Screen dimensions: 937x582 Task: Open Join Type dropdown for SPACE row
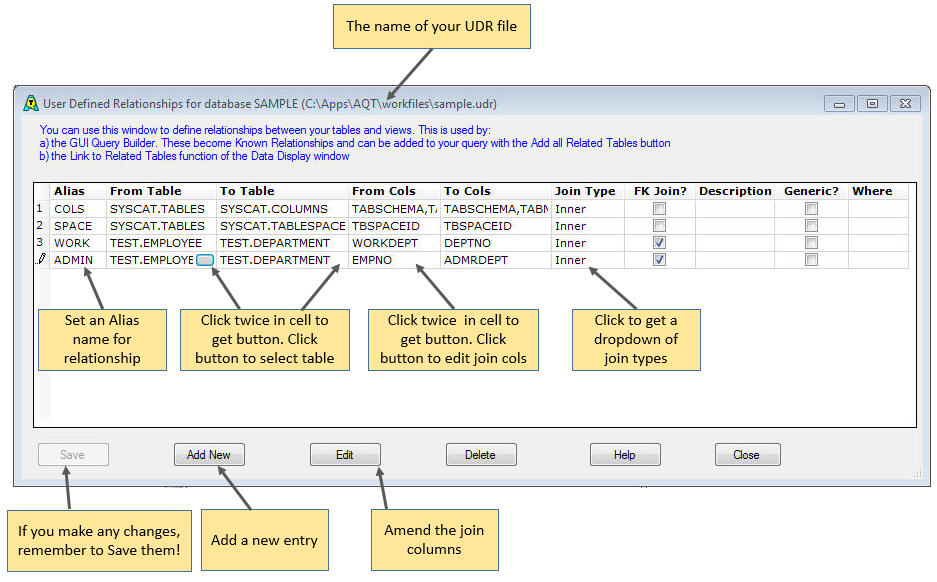pyautogui.click(x=588, y=226)
